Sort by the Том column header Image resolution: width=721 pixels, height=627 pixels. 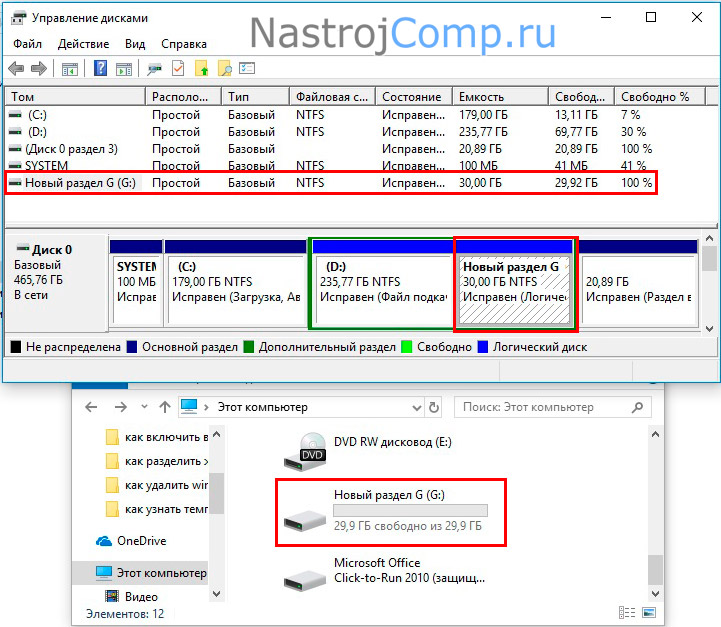(75, 97)
